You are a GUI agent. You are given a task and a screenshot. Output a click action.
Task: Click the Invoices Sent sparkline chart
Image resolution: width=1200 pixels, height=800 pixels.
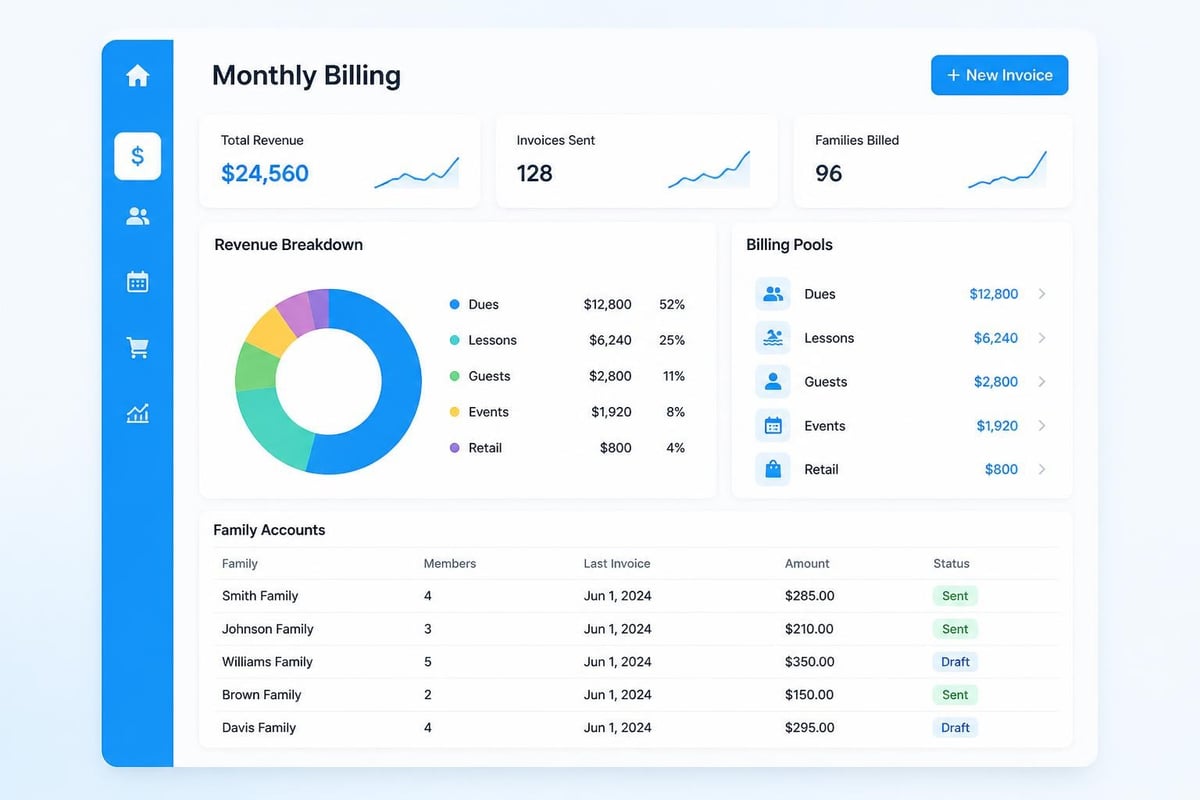[x=709, y=170]
